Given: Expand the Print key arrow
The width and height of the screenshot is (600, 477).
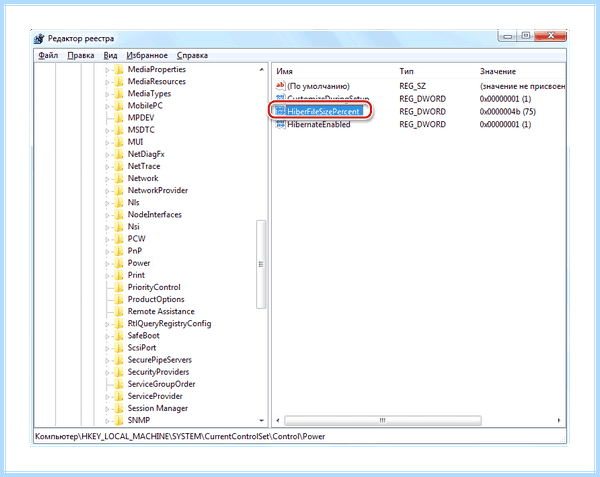Looking at the screenshot, I should pos(107,276).
